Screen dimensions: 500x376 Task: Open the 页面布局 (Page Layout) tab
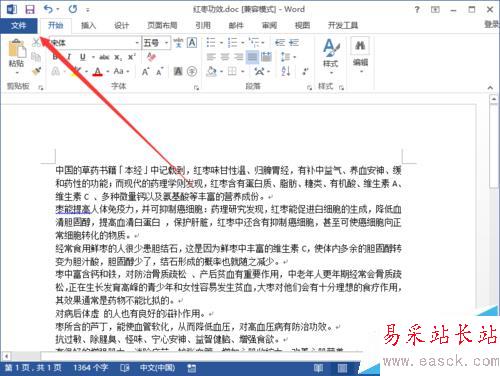pos(162,25)
